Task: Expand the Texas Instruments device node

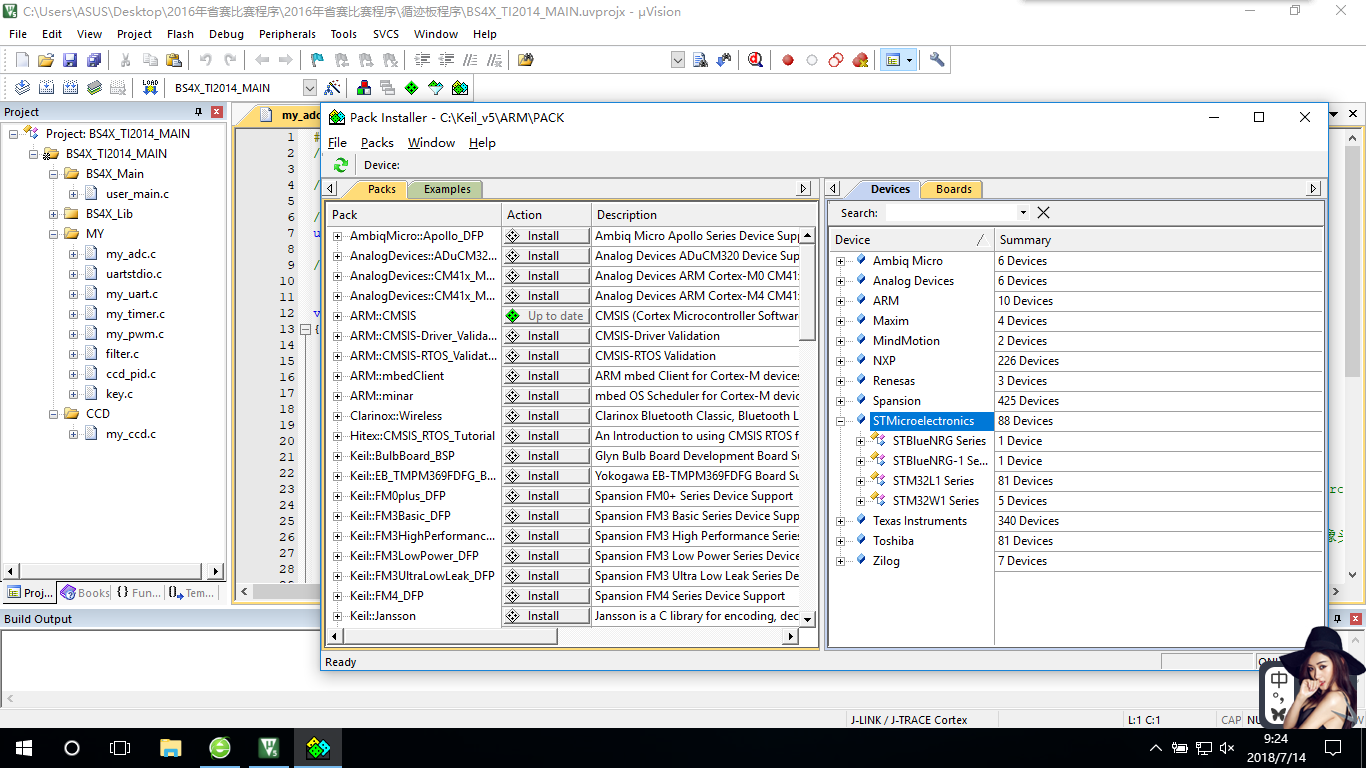Action: (841, 521)
